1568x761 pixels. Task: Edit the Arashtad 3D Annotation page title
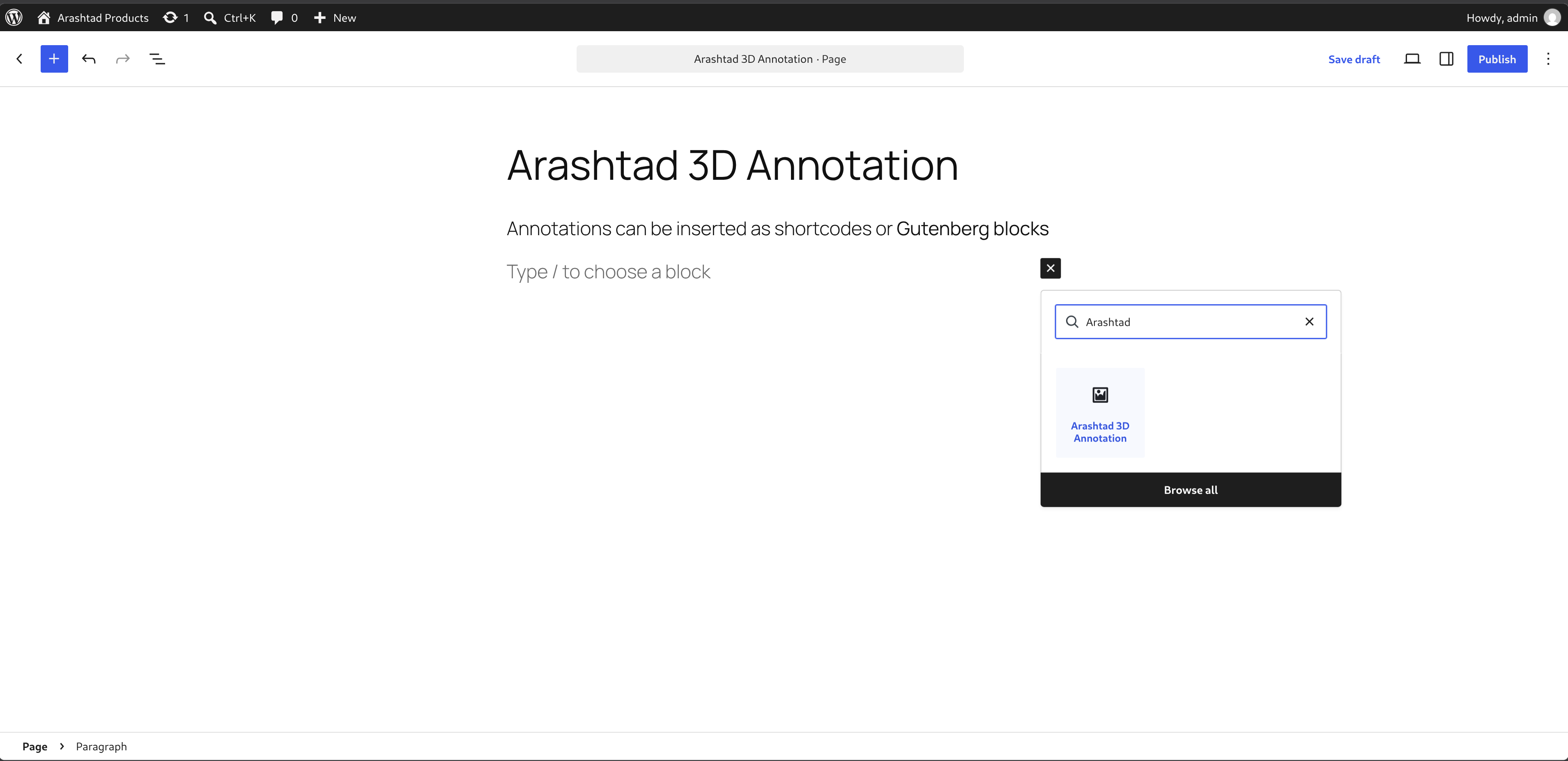pyautogui.click(x=732, y=165)
